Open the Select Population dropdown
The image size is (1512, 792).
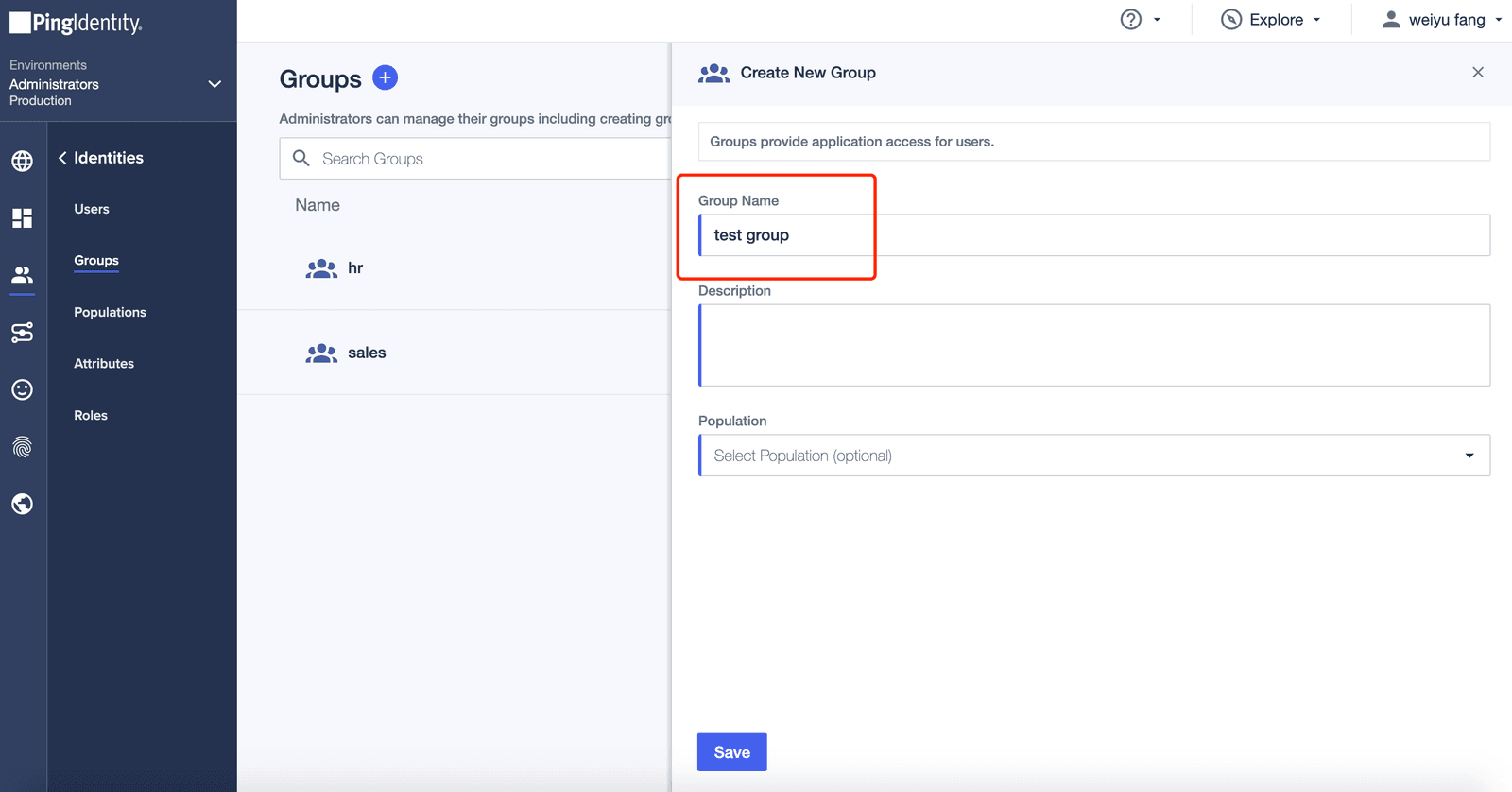coord(1094,456)
